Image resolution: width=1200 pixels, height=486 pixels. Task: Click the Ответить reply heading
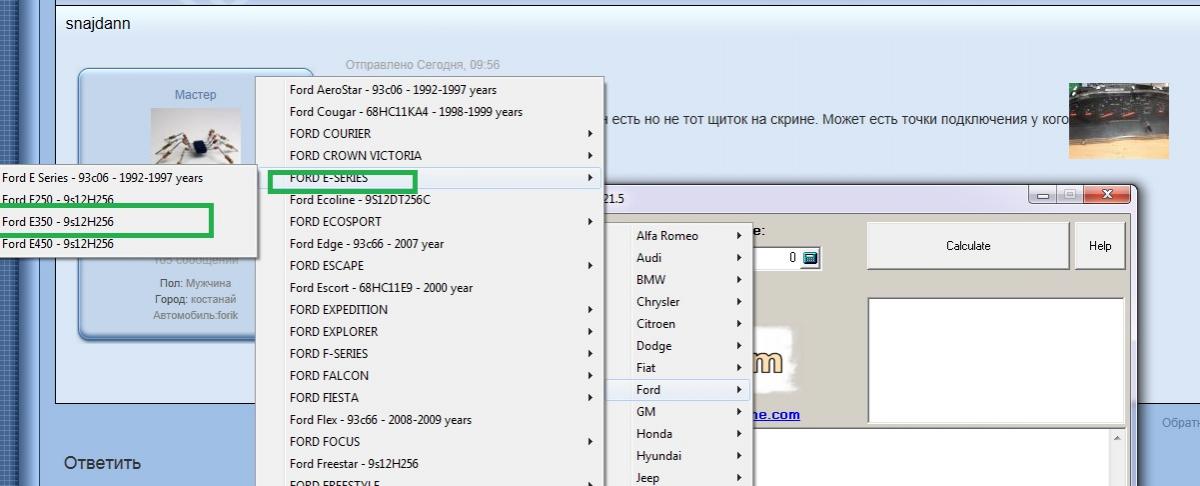point(103,463)
